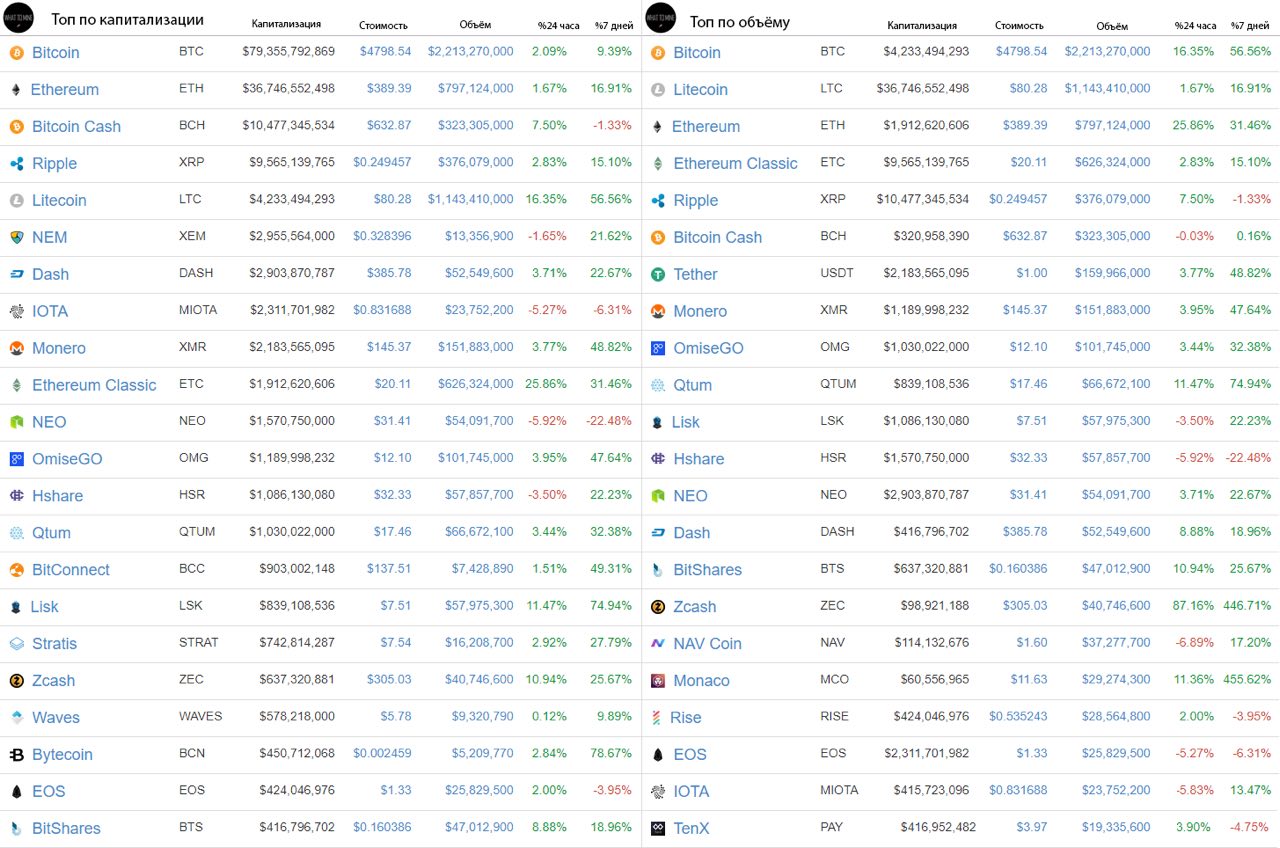
Task: Click IOTA icon in Топ по капитализации table
Action: [16, 311]
